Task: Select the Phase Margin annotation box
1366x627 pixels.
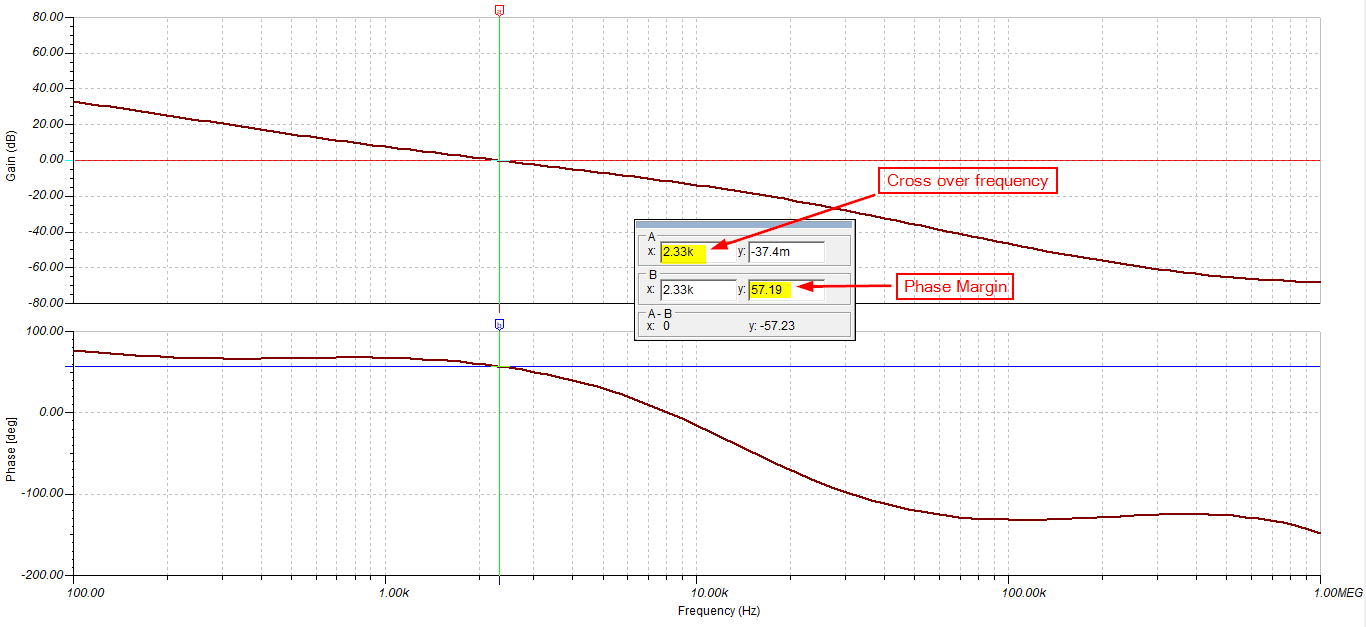Action: pos(953,288)
